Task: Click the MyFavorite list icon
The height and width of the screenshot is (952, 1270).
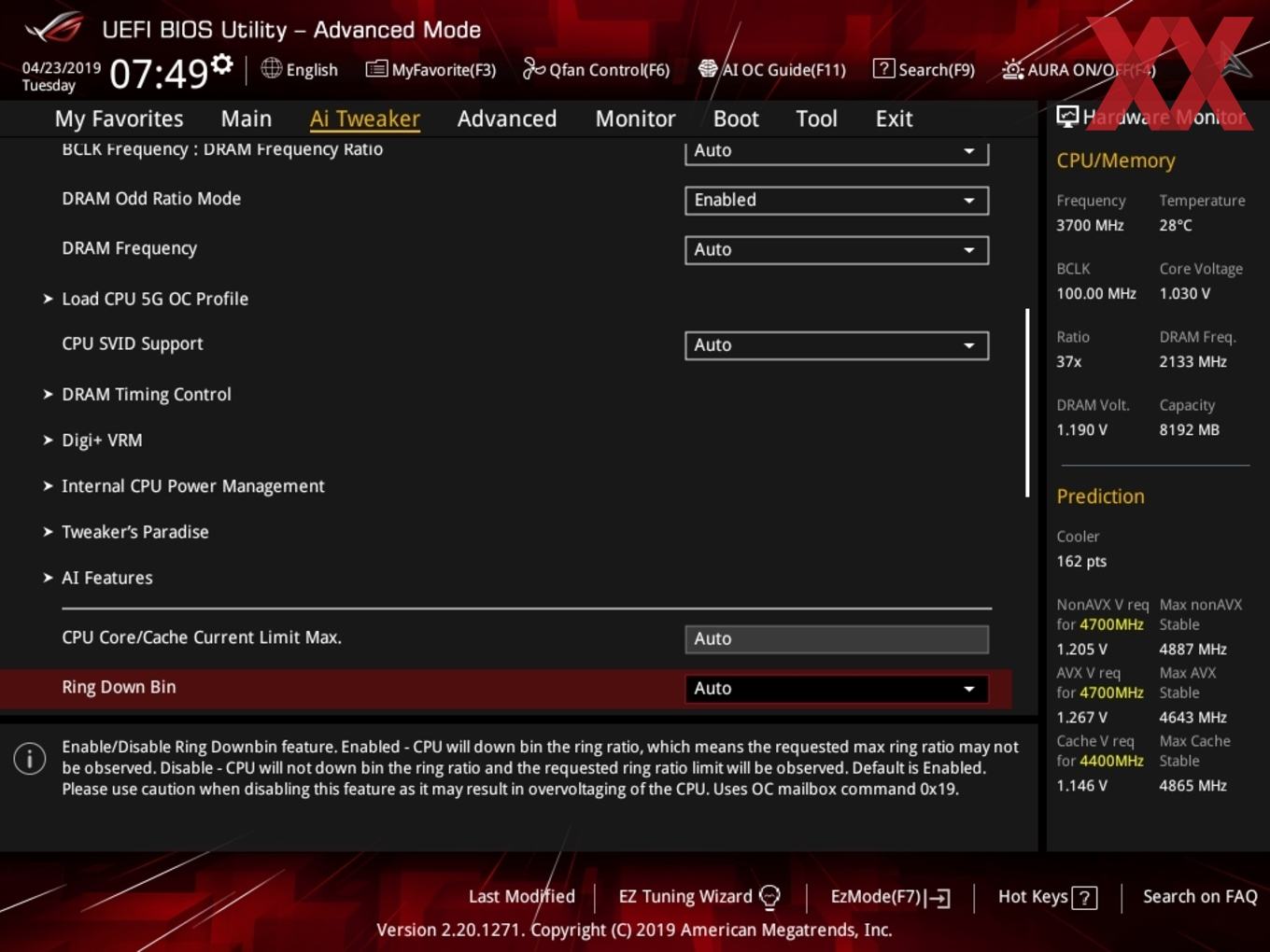Action: pyautogui.click(x=376, y=69)
